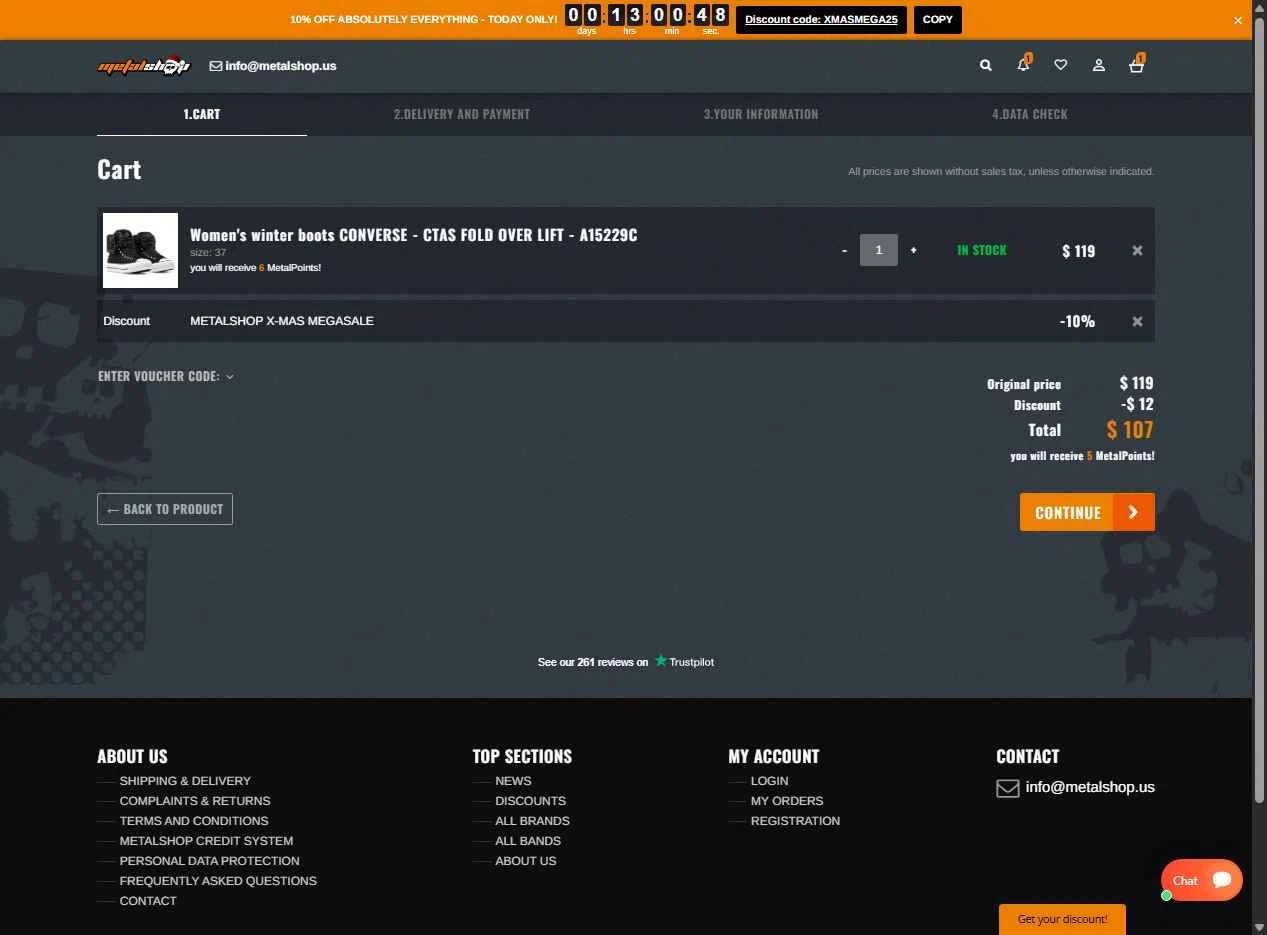Open Personal Data Protection footer link
1267x935 pixels.
point(209,861)
